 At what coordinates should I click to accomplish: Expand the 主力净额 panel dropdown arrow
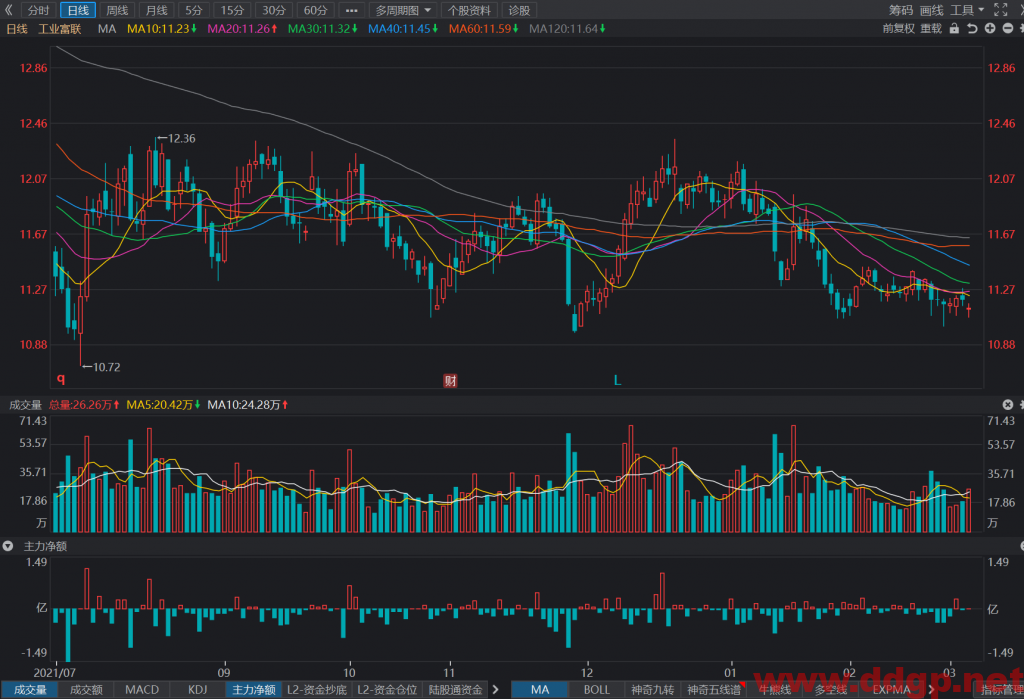(8, 546)
